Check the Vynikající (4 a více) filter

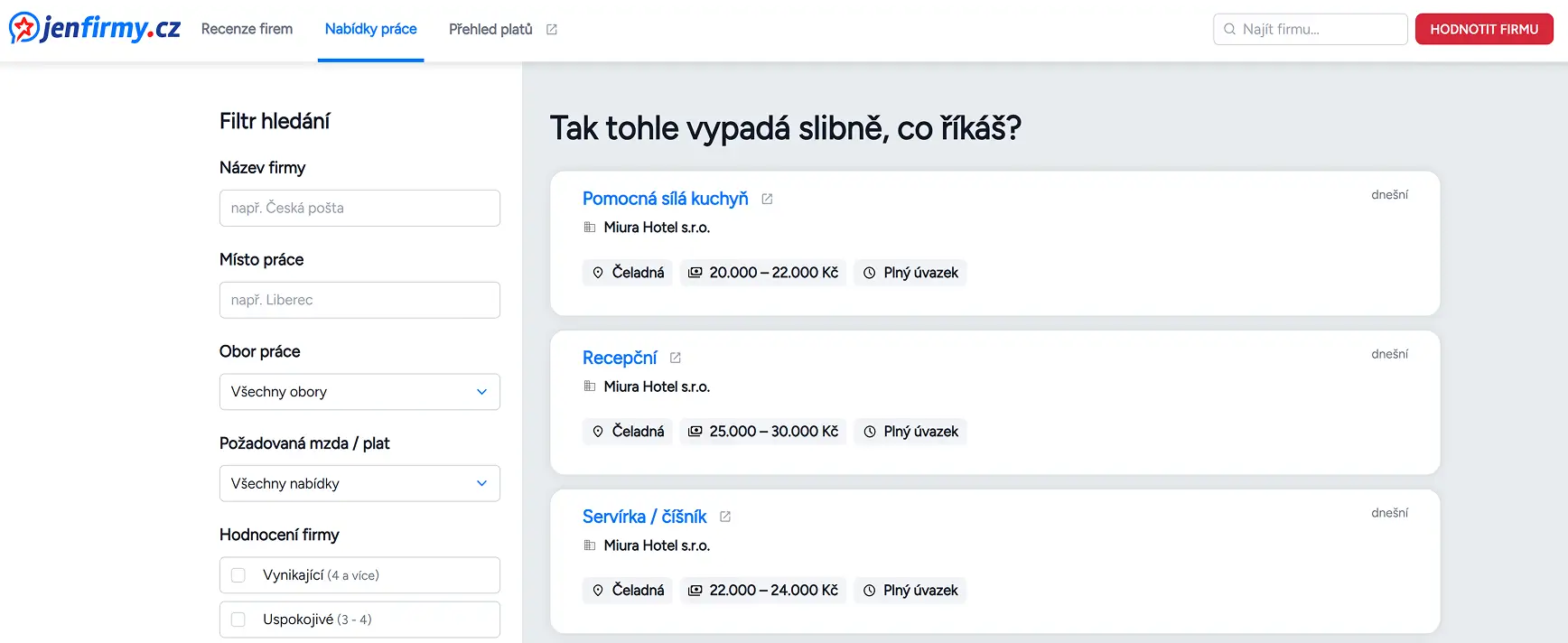[238, 574]
